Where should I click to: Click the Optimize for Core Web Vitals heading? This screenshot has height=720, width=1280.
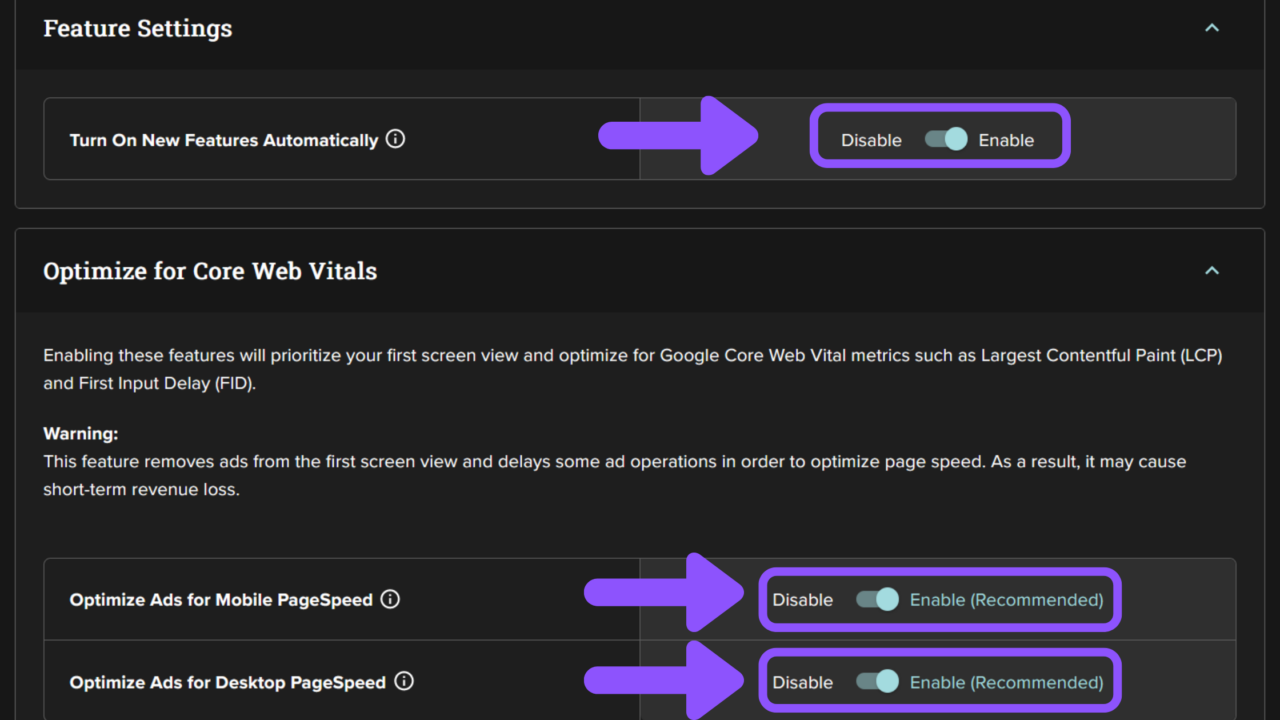click(210, 271)
